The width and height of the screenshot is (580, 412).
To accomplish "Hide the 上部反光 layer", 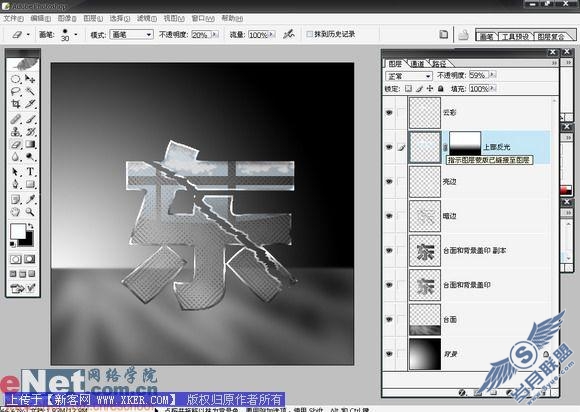I will tap(389, 147).
